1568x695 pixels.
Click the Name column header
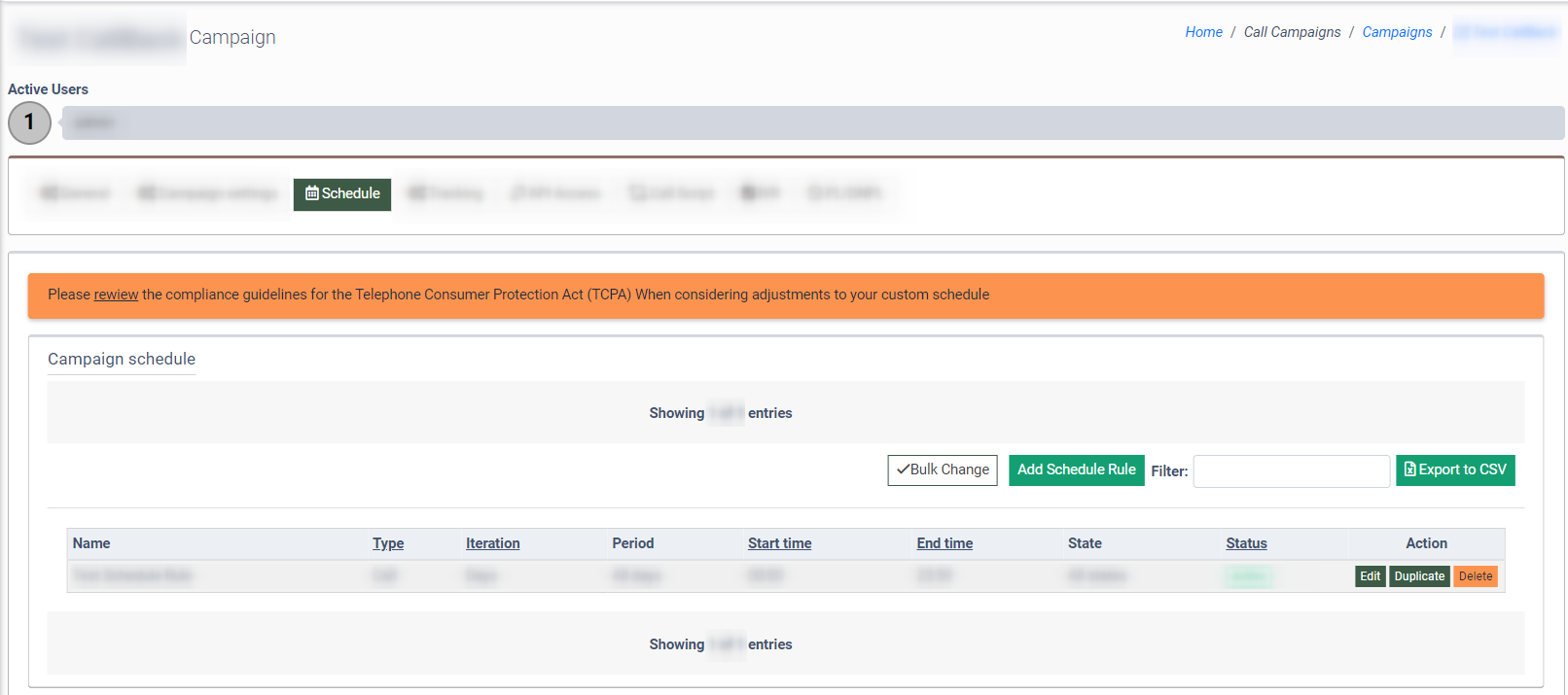click(x=91, y=543)
